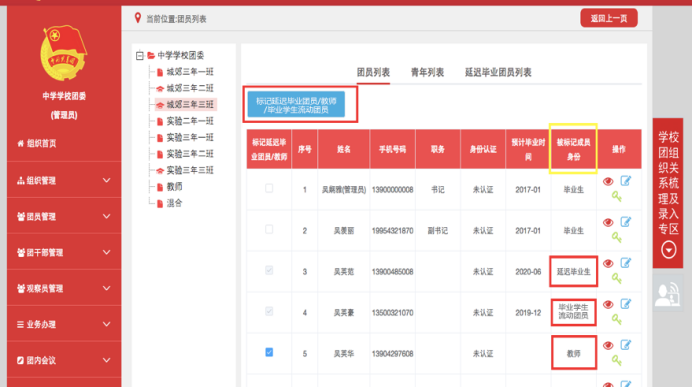This screenshot has width=693, height=387.
Task: Expand the 组织管理 sidebar menu
Action: [64, 180]
